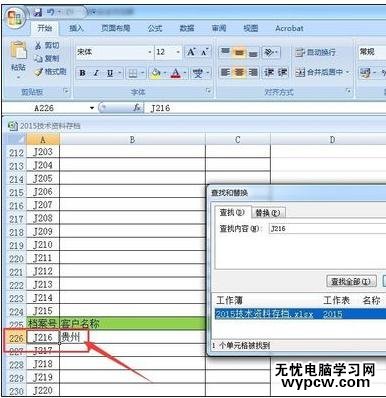Decrease indent
Screen dimensions: 386x398
(x=269, y=72)
